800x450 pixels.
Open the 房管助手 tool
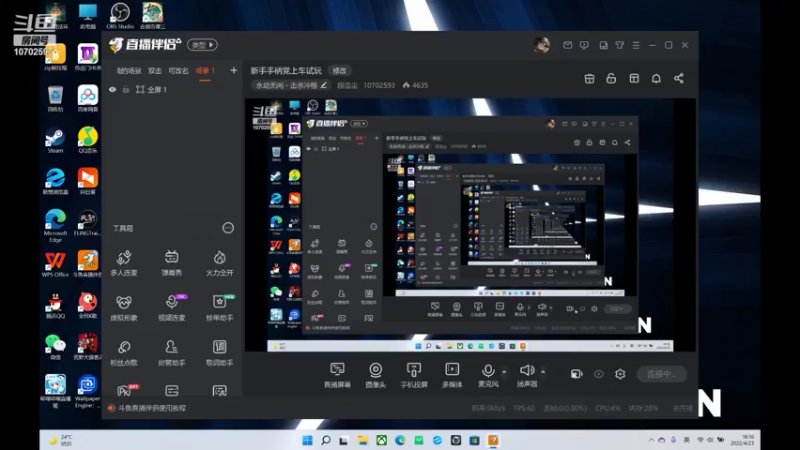point(171,353)
